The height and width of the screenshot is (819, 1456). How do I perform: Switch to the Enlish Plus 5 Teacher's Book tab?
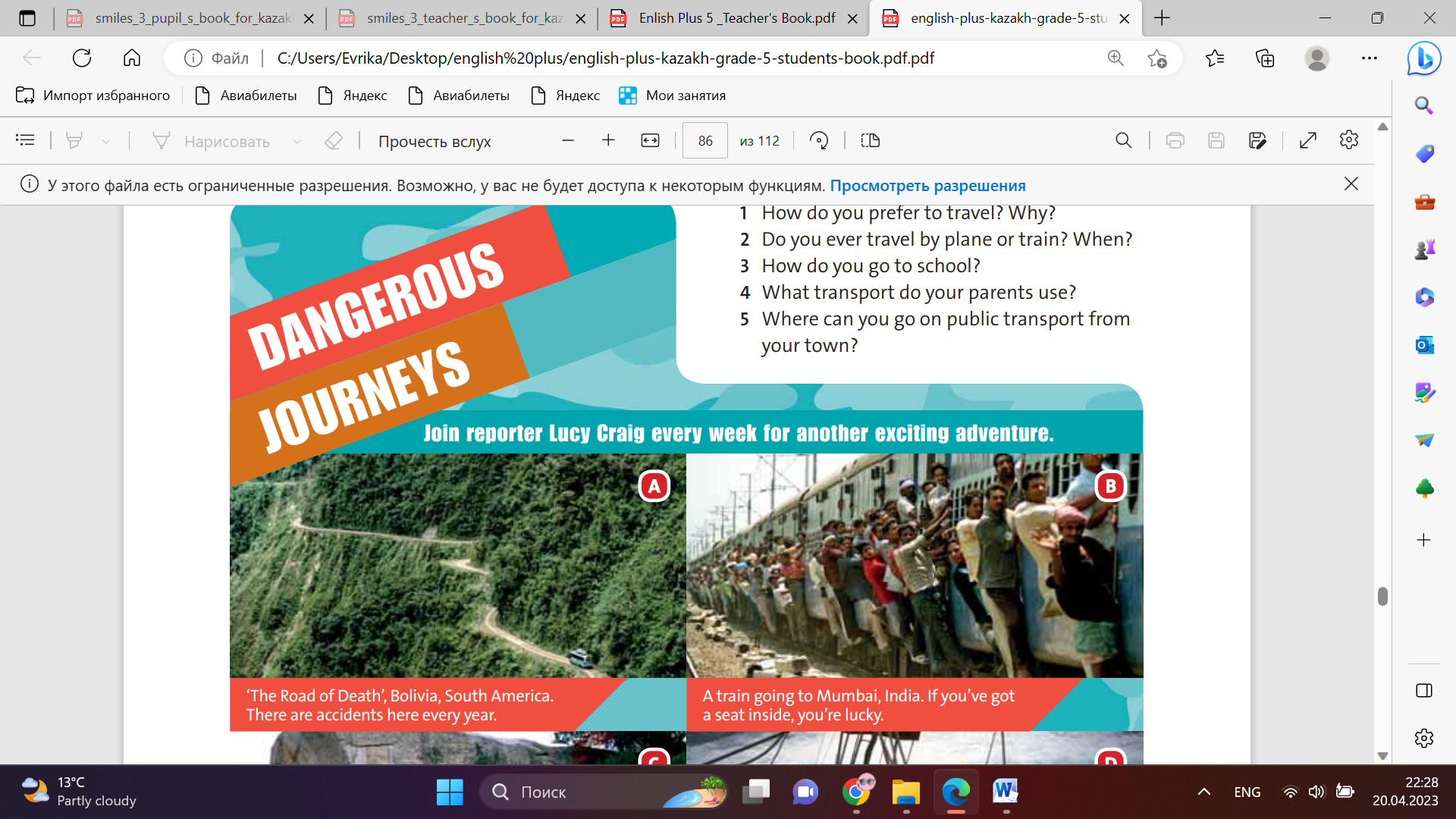tap(736, 18)
